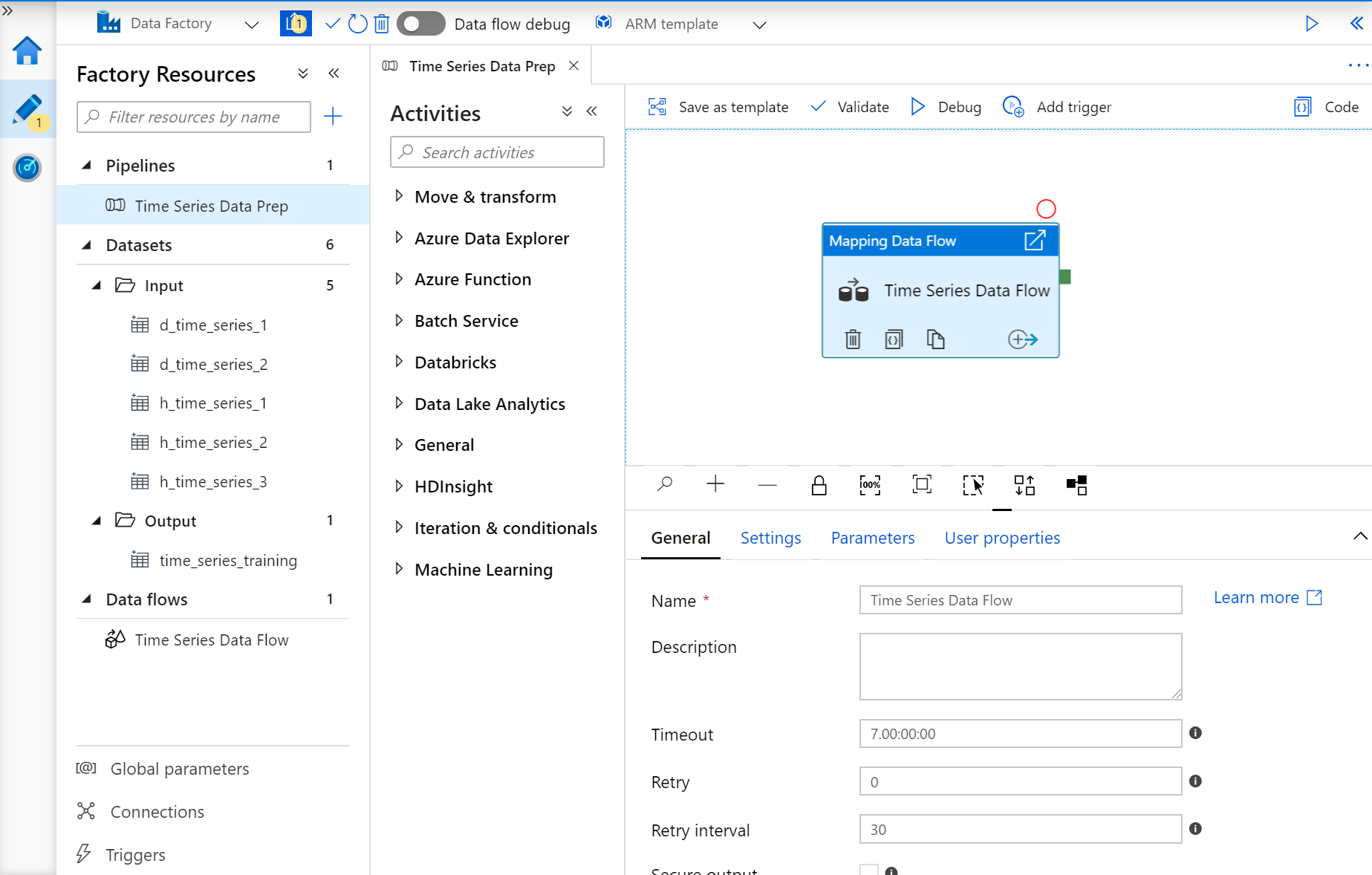The width and height of the screenshot is (1372, 875).
Task: Select Time Series Data Prep pipeline
Action: pyautogui.click(x=213, y=206)
